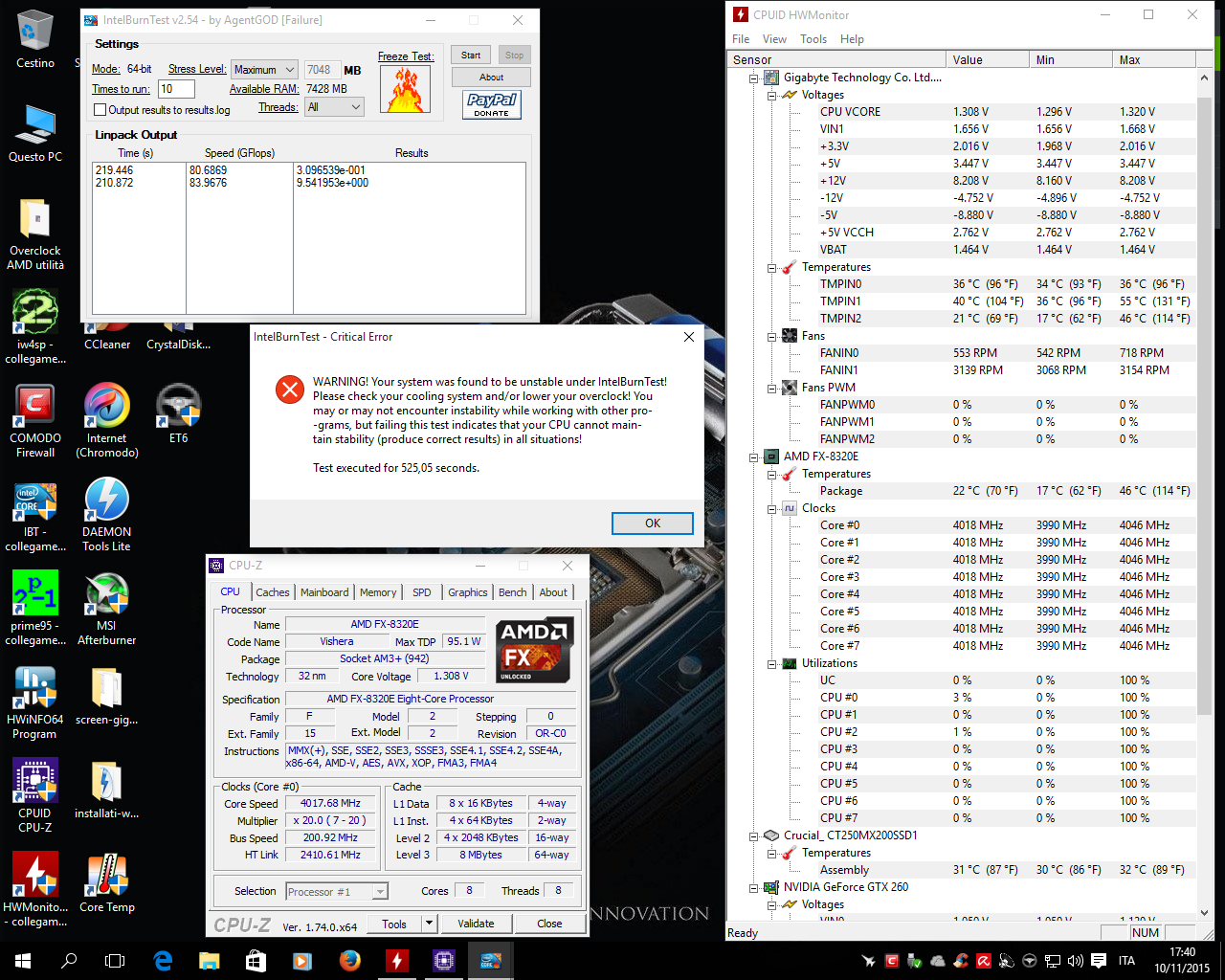Collapse the HWMonitor Utilizations tree node

771,663
